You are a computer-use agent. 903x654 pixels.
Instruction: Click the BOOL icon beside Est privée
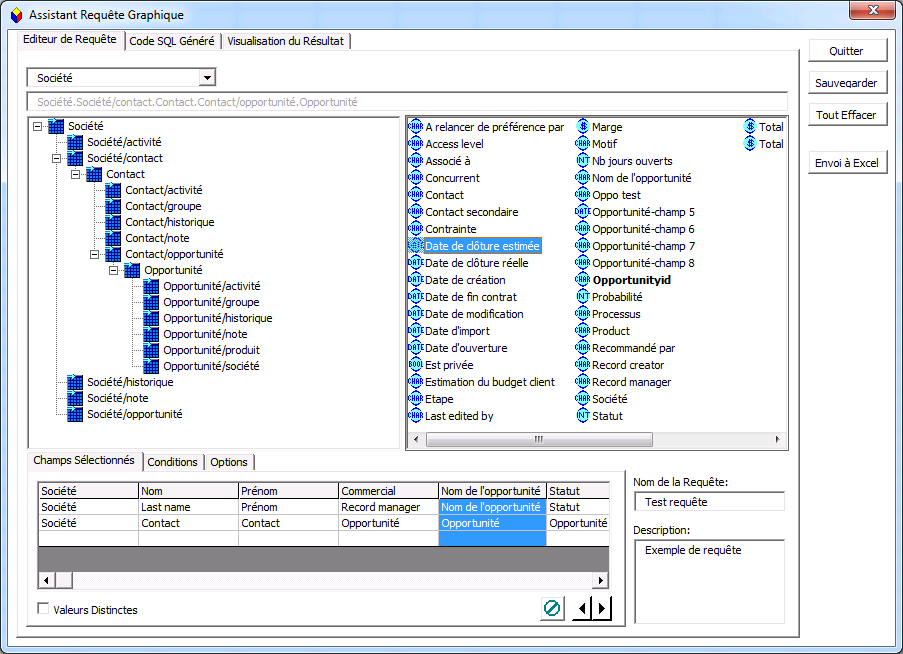pyautogui.click(x=415, y=365)
